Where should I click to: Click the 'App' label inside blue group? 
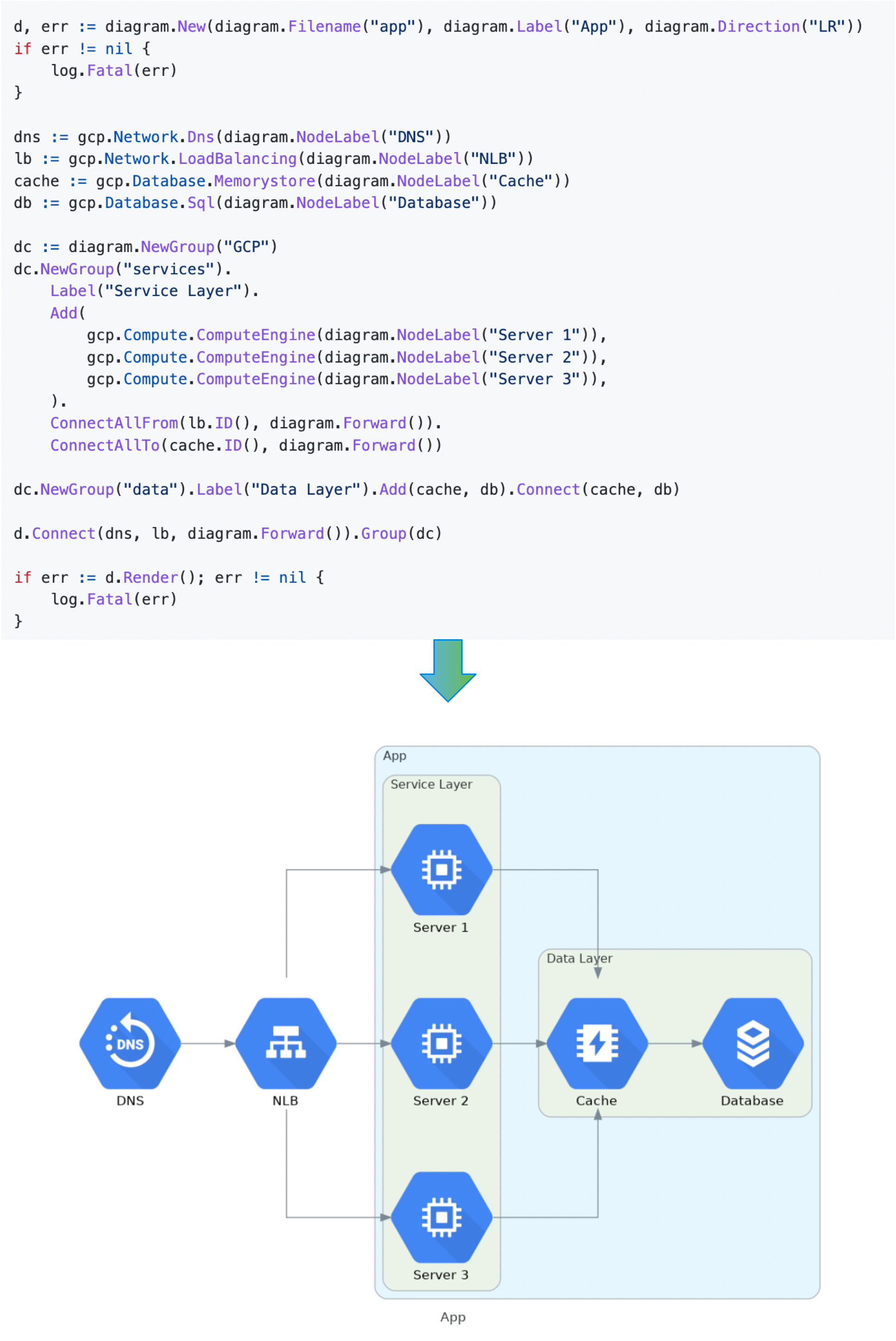394,755
